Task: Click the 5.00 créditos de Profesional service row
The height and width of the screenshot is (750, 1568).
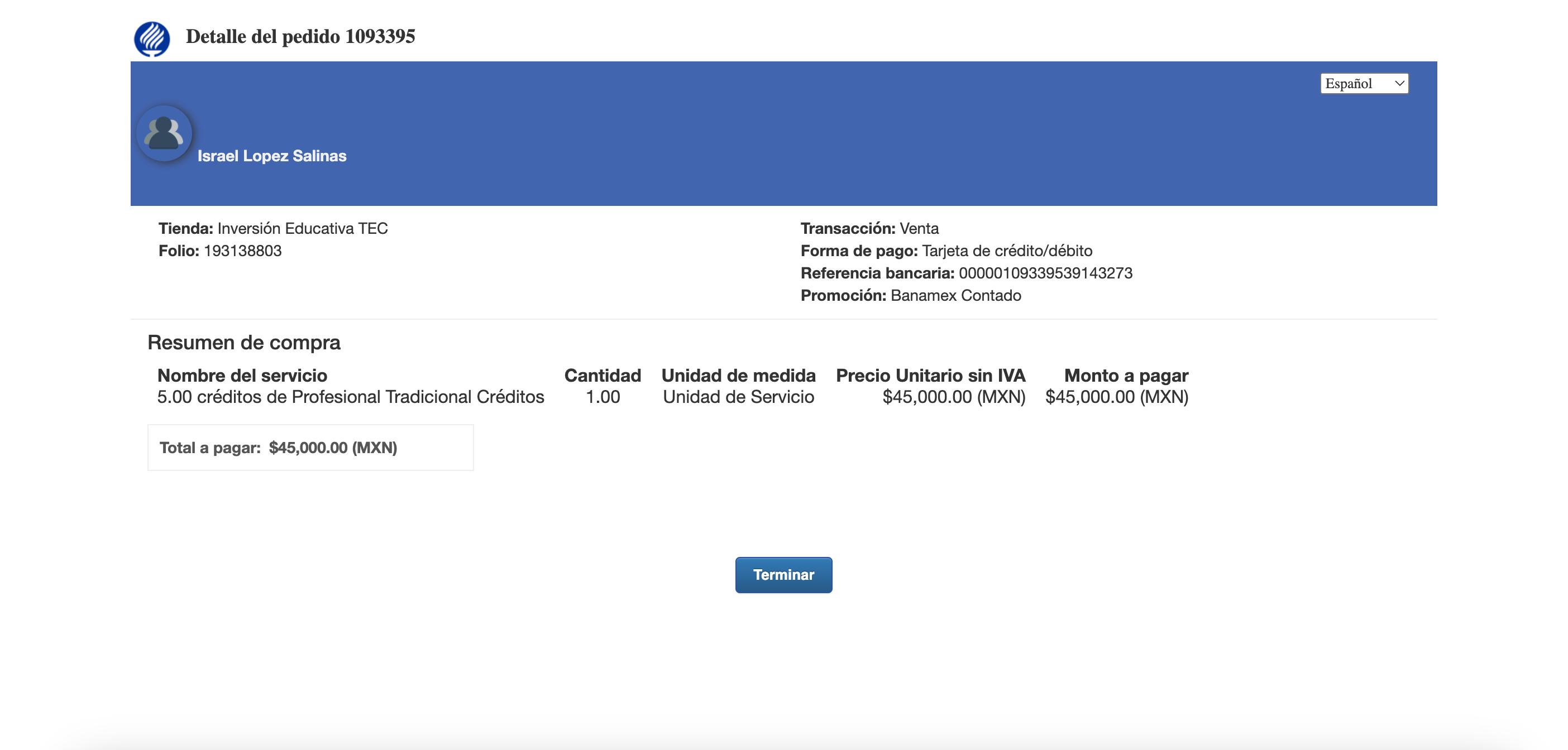Action: click(350, 397)
